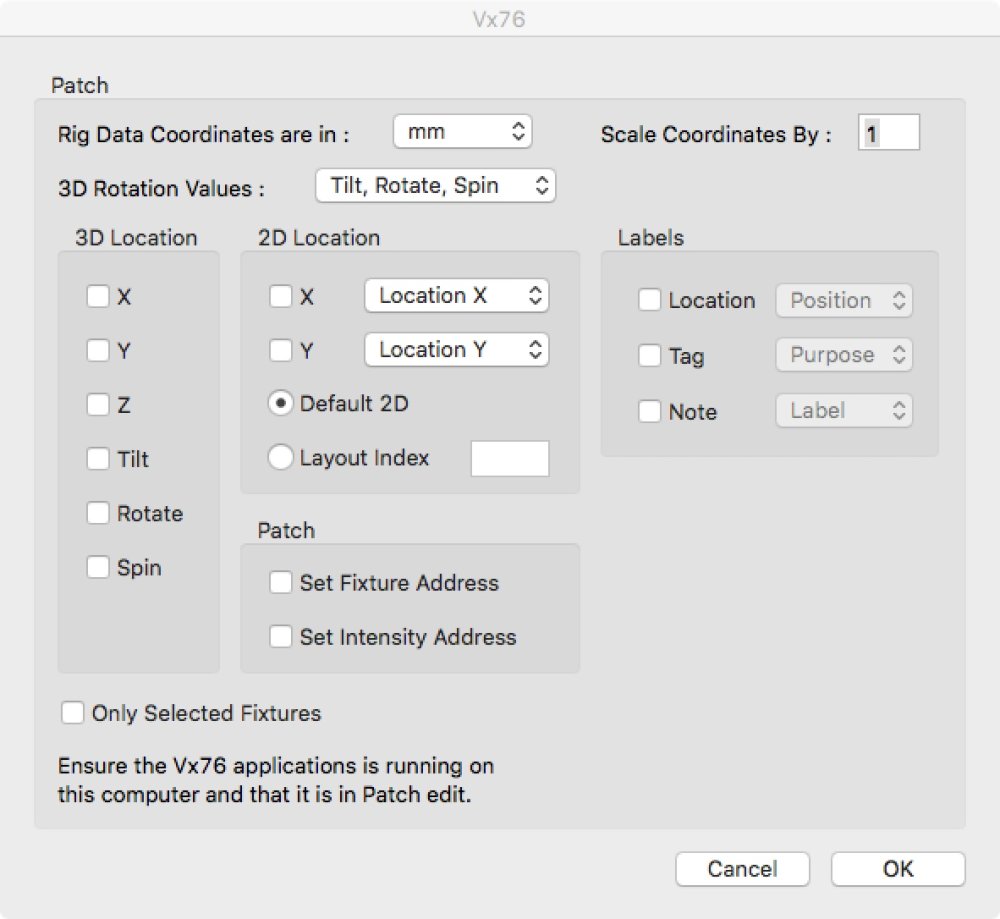Open the Location X dropdown
This screenshot has height=919, width=1000.
point(457,296)
